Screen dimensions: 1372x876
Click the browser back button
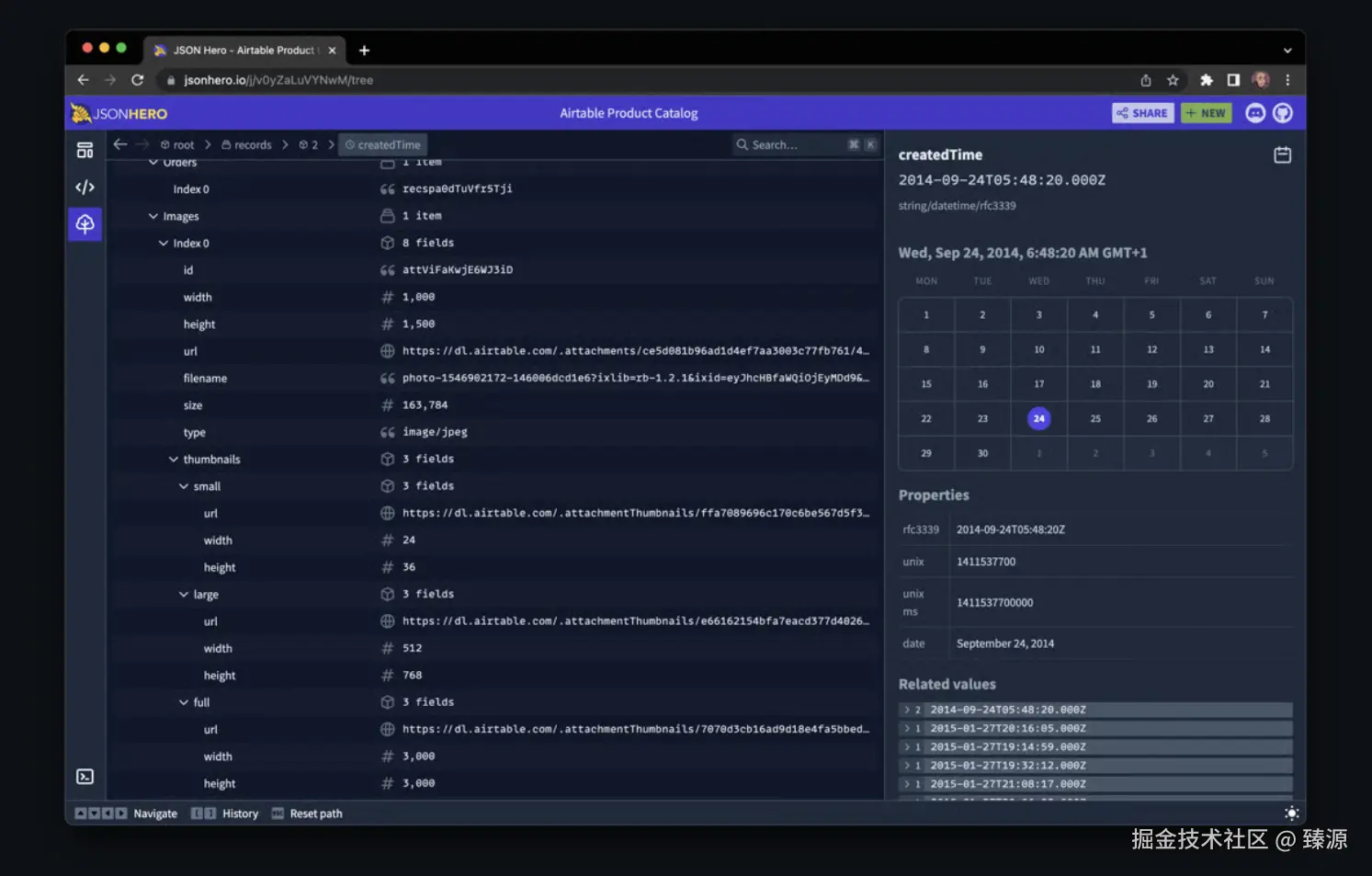(x=84, y=80)
